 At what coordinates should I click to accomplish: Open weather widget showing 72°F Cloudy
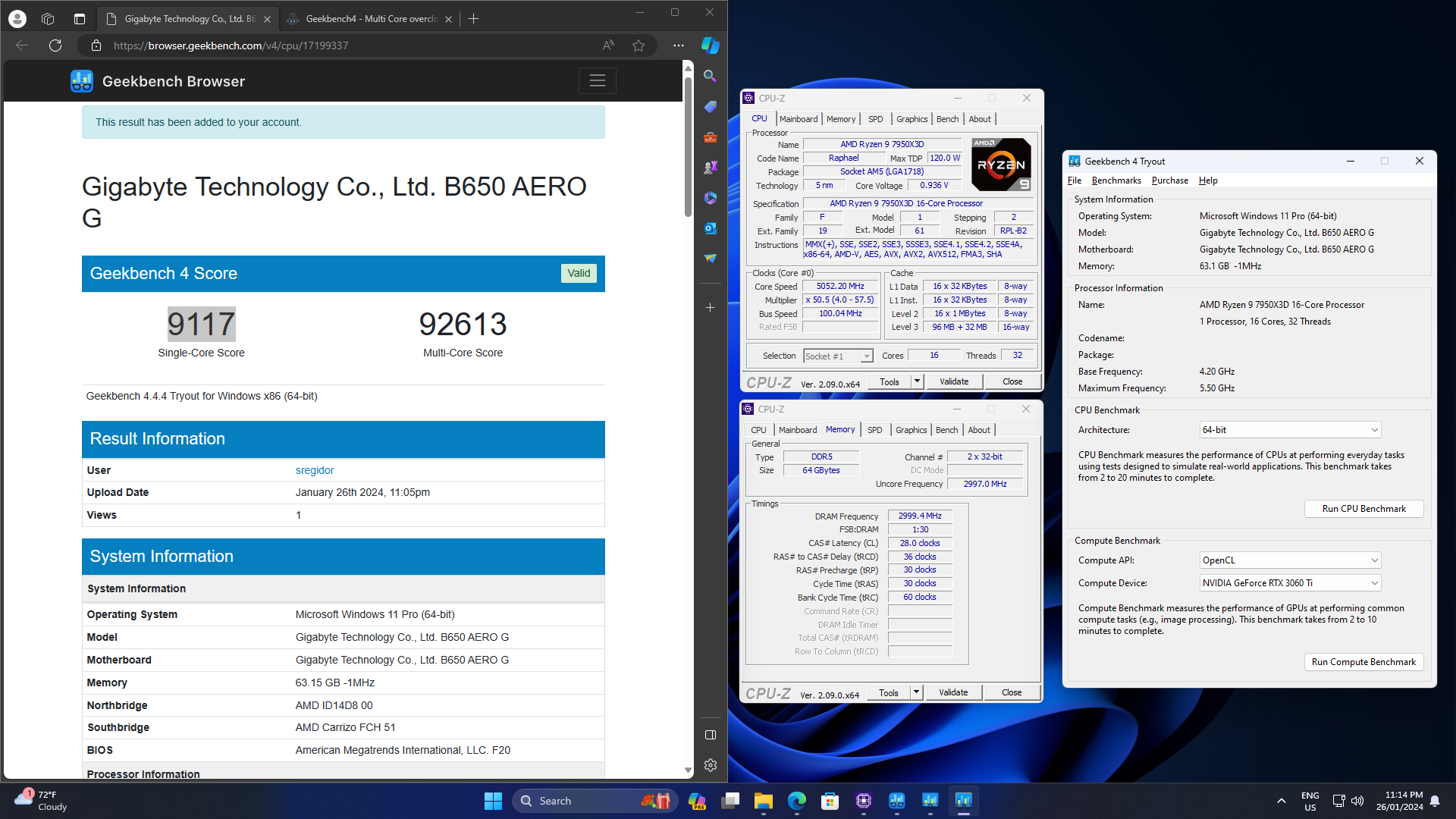[42, 801]
